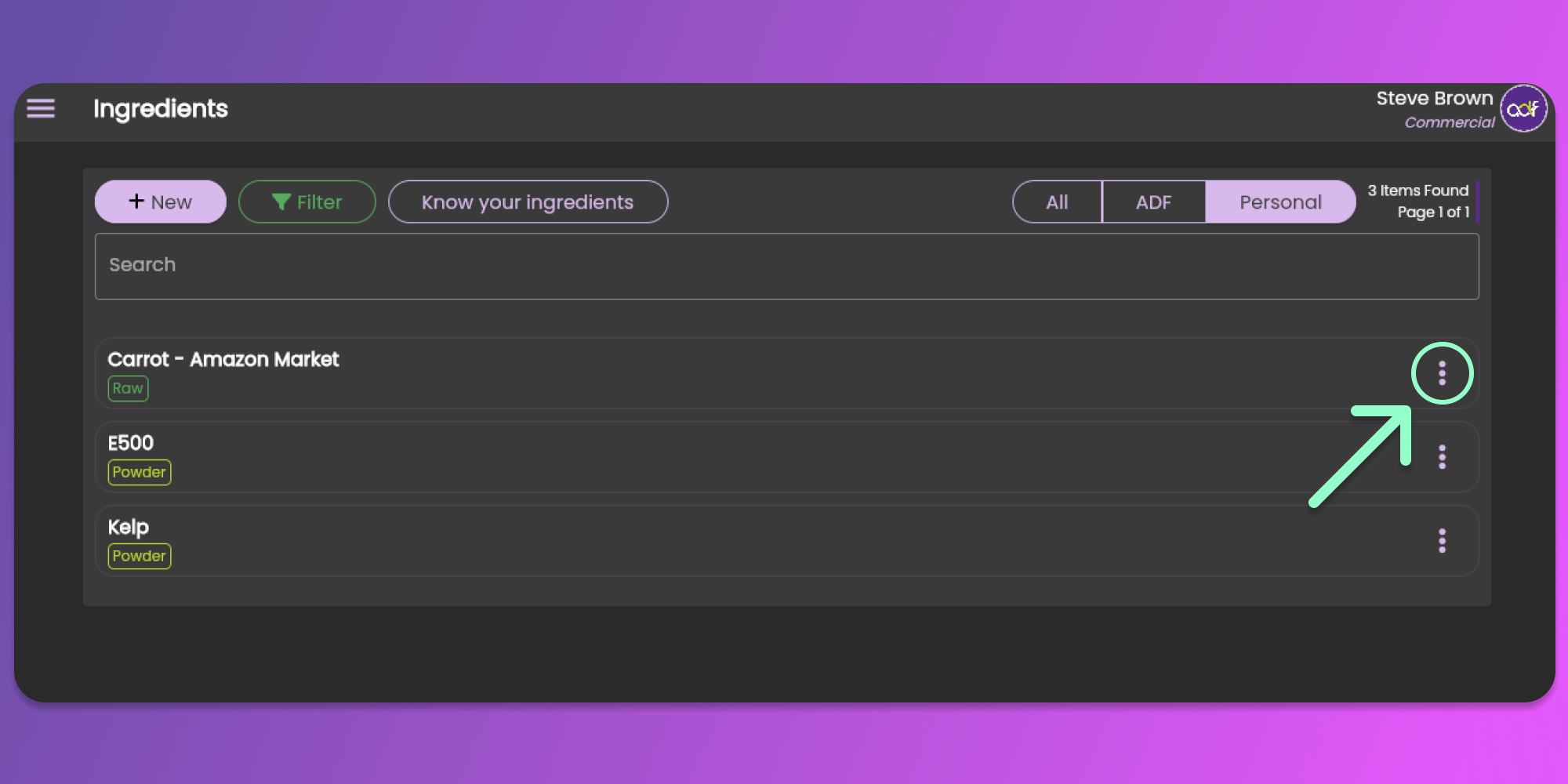Click the Raw tag on Carrot
The width and height of the screenshot is (1568, 784).
[128, 389]
